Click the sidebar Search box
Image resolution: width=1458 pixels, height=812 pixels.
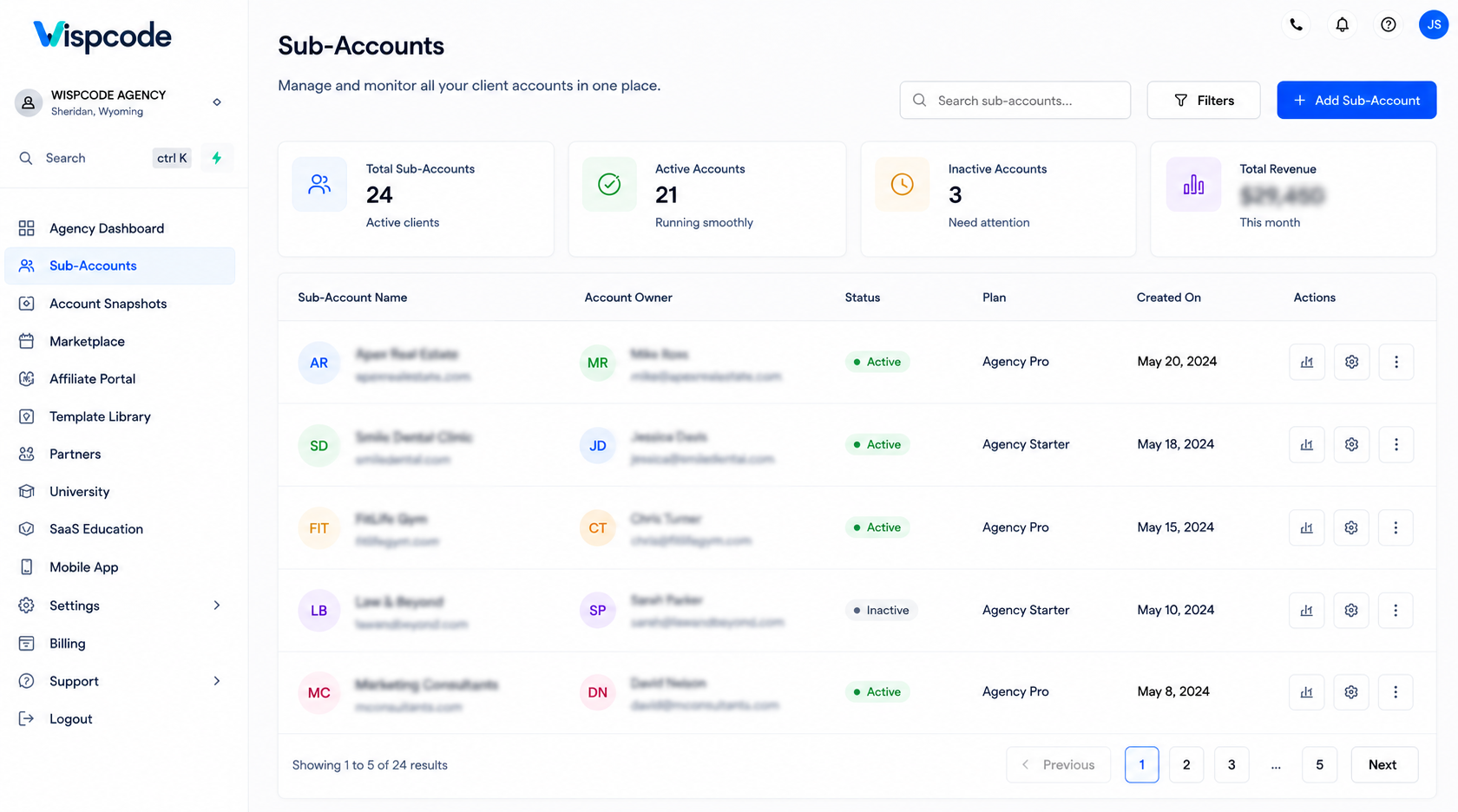point(102,158)
